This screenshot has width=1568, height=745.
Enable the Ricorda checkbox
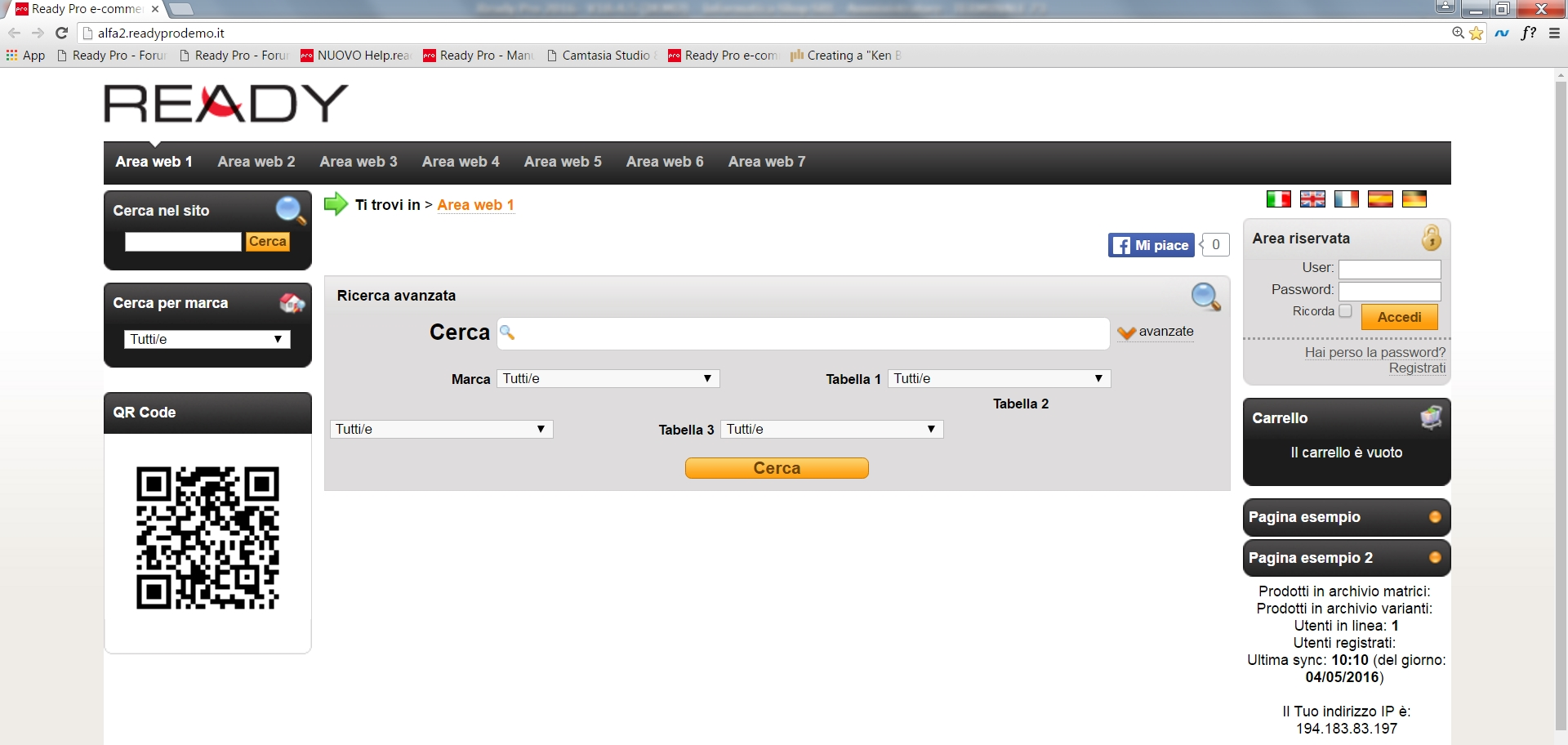pos(1344,310)
